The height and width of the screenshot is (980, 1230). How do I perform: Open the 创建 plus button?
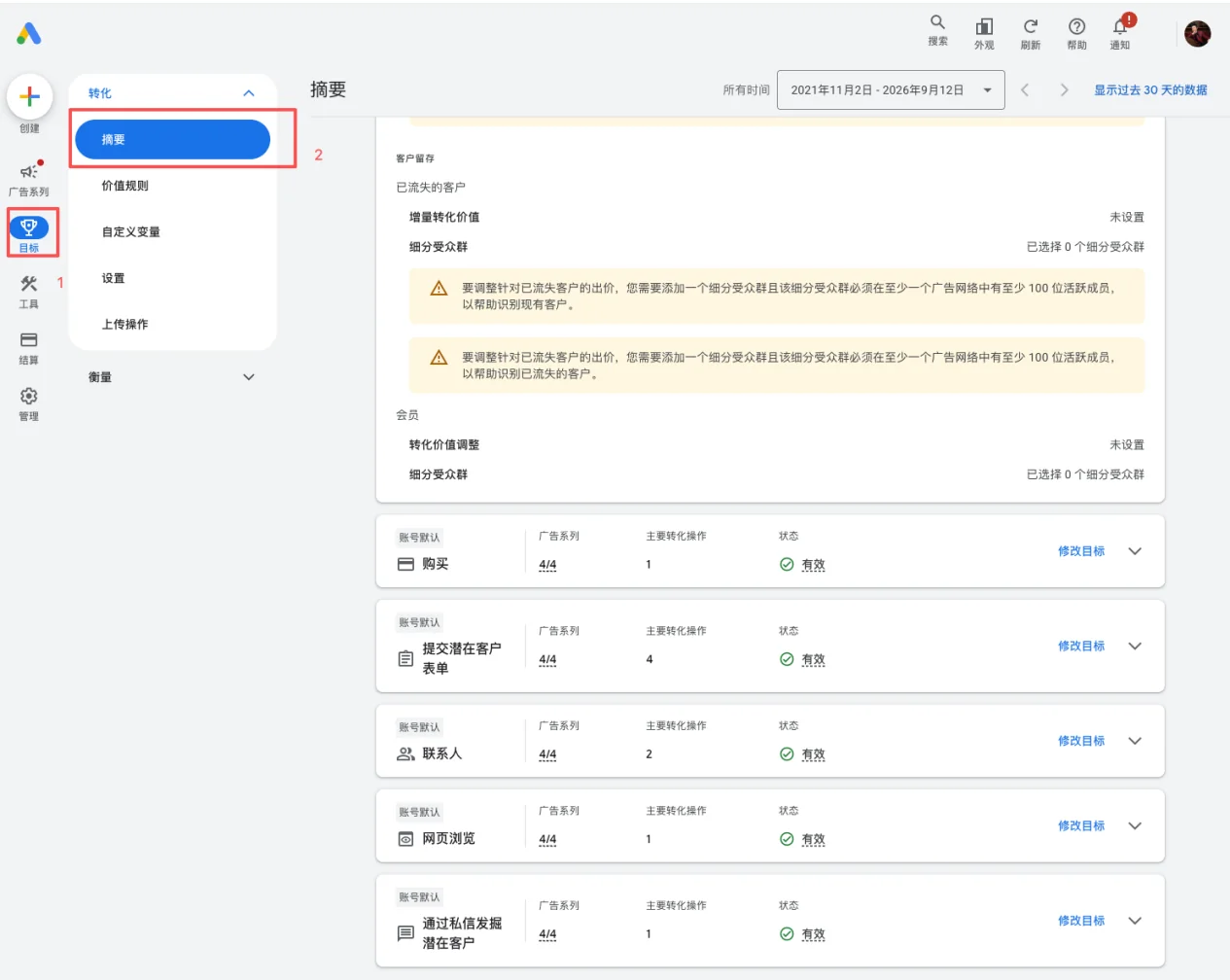pos(29,96)
